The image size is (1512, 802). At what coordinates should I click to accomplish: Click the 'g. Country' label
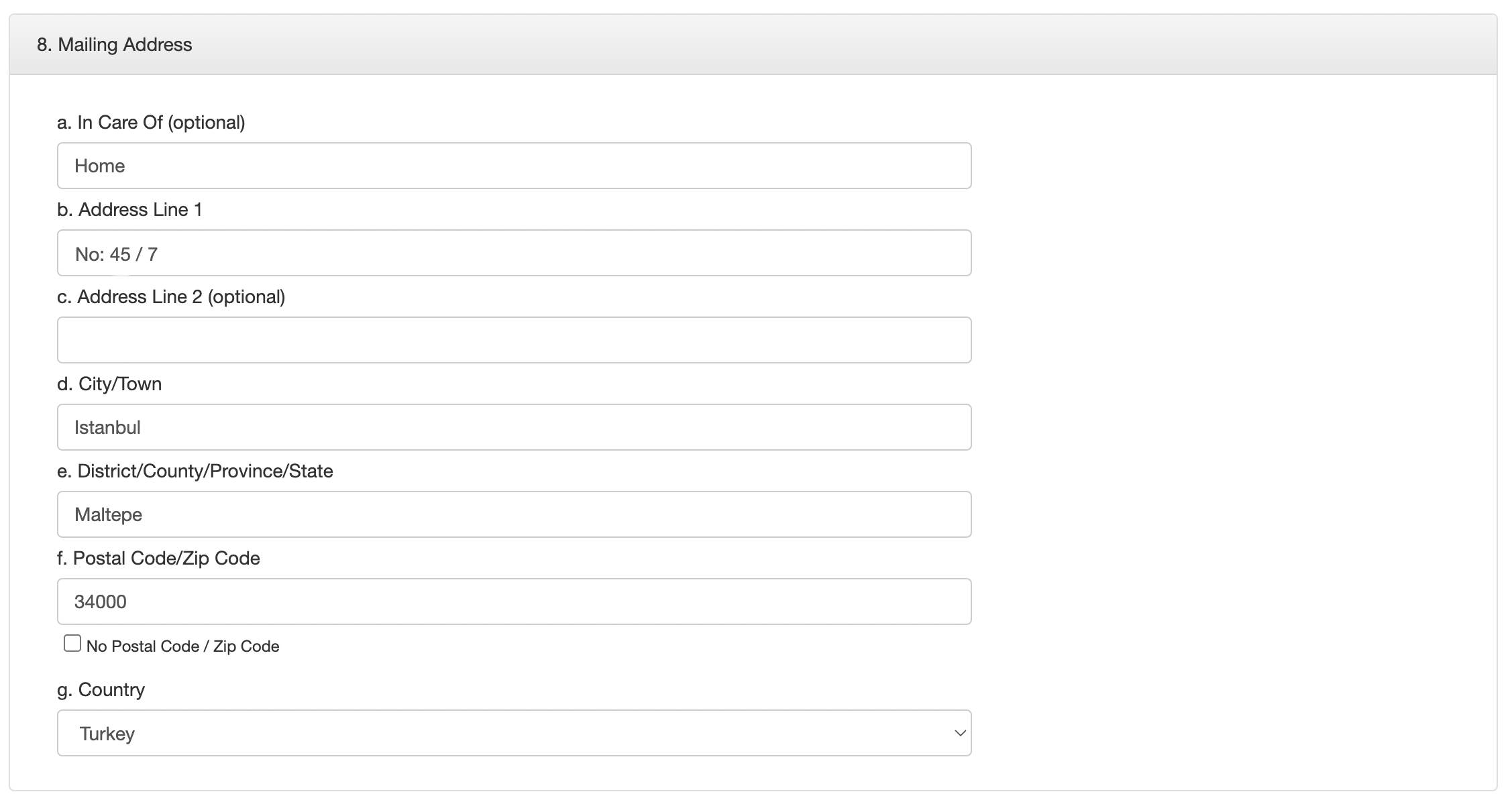[x=101, y=690]
